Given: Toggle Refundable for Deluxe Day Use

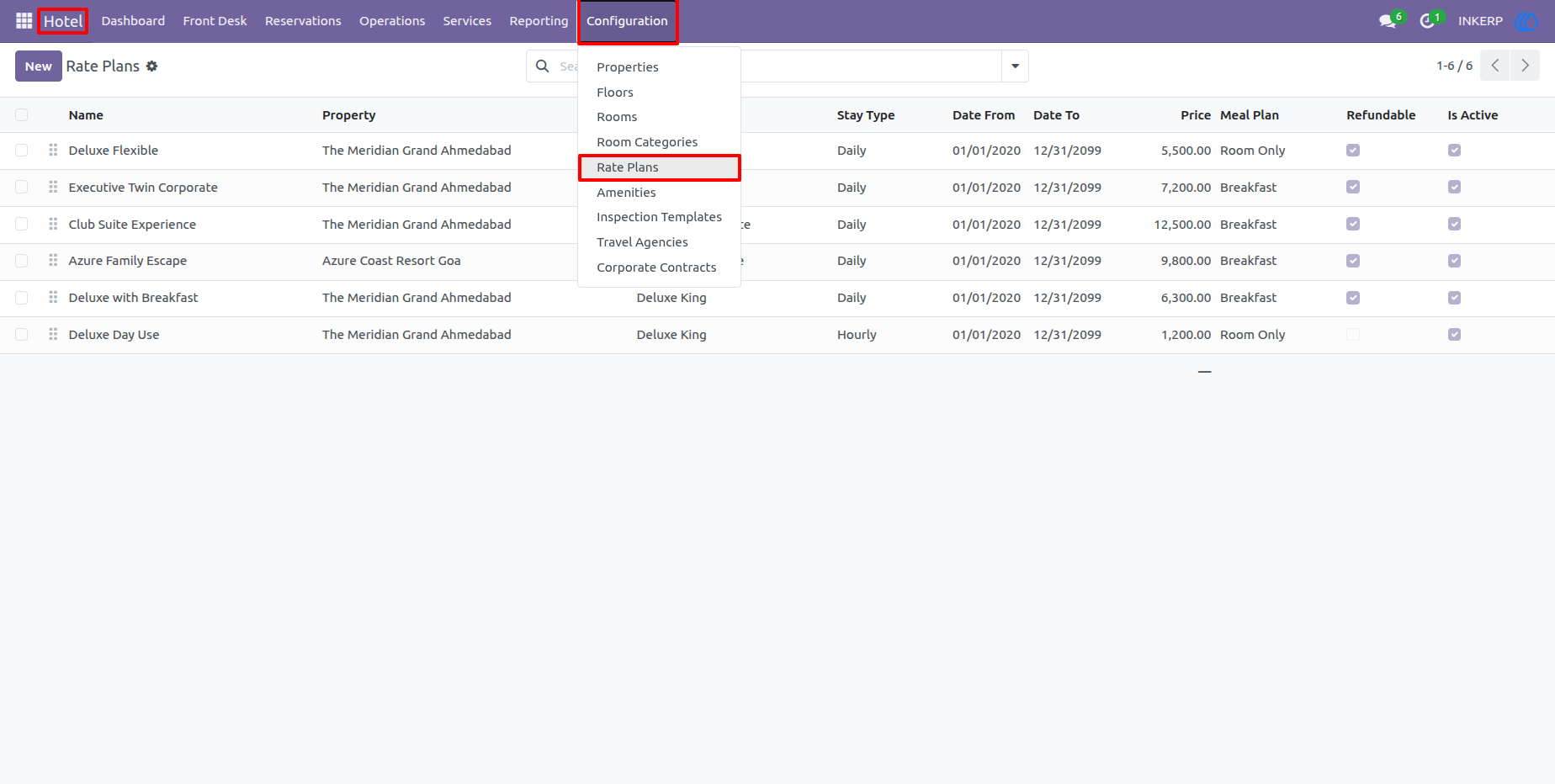Looking at the screenshot, I should pos(1353,334).
